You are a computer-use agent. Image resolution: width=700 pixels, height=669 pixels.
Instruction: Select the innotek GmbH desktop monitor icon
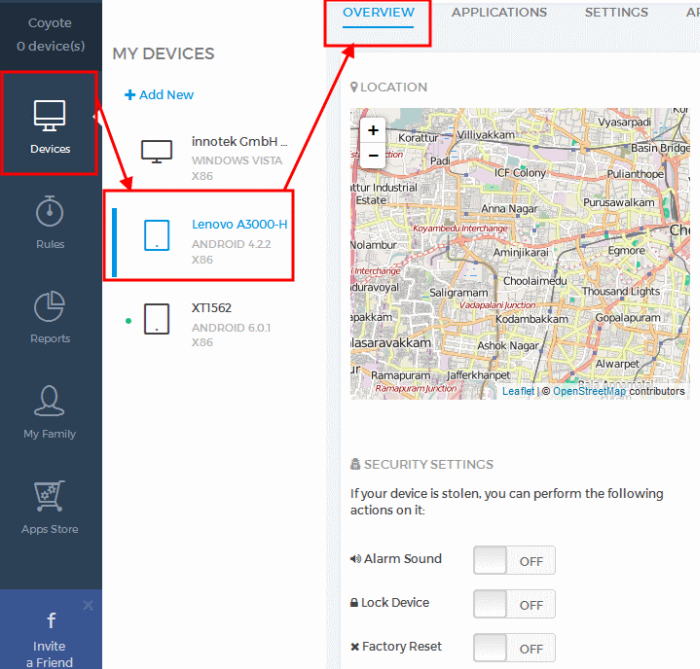point(157,152)
